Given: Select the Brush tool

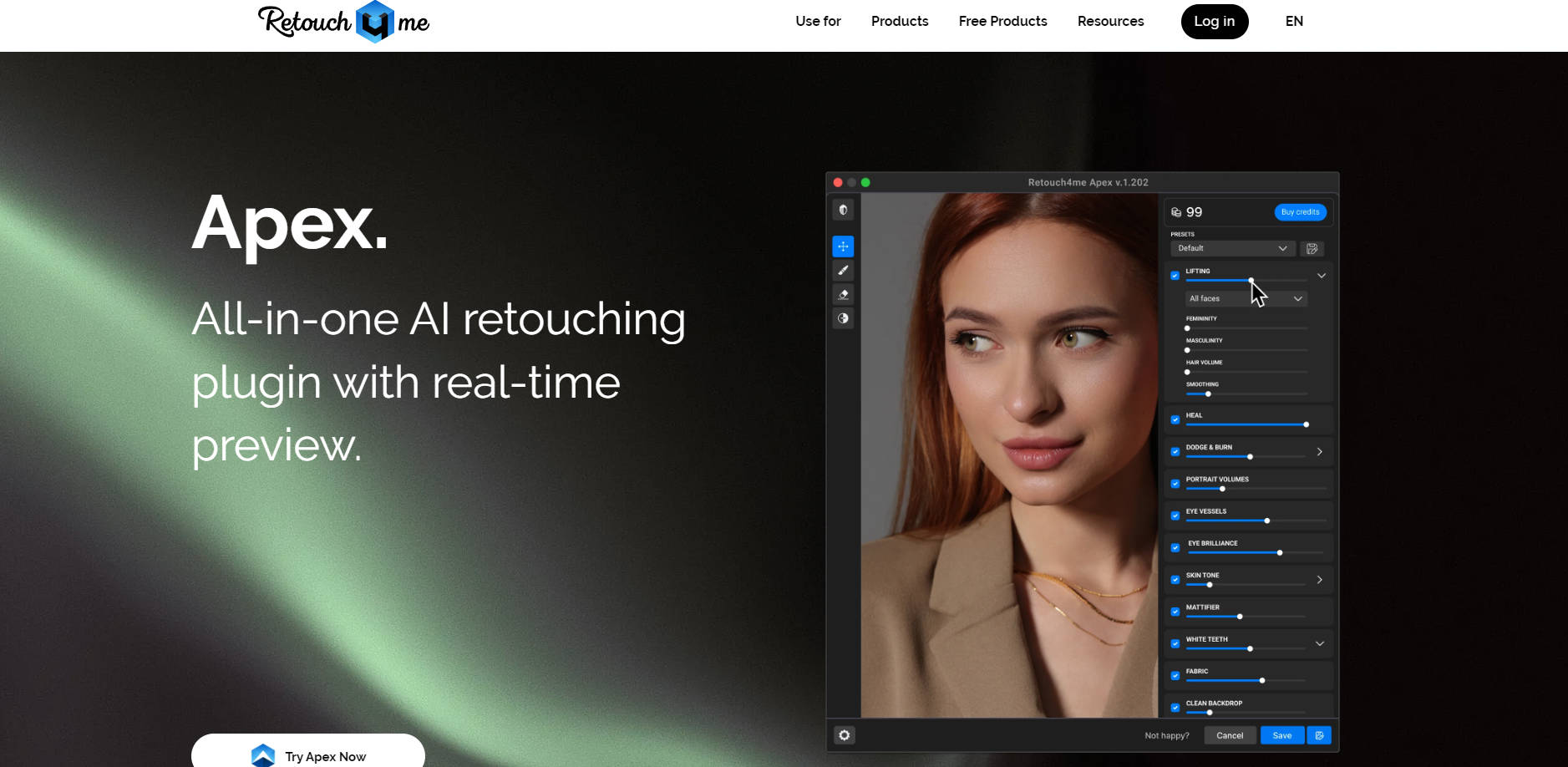Looking at the screenshot, I should [x=844, y=270].
